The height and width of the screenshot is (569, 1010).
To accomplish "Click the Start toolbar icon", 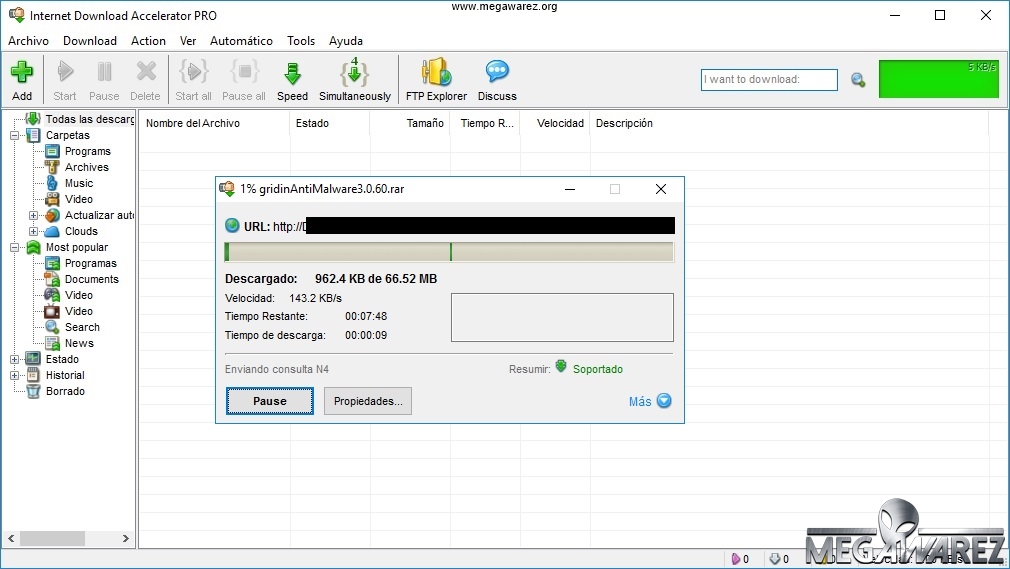I will (64, 72).
